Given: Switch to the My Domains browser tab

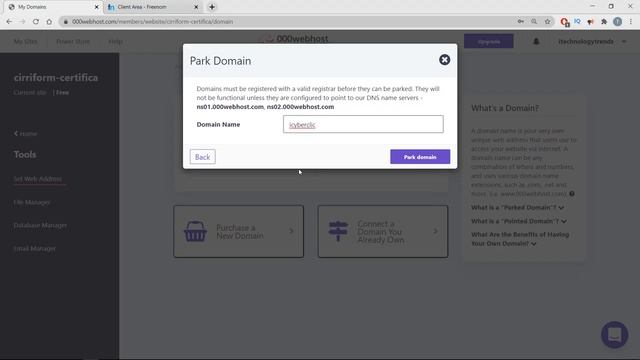Looking at the screenshot, I should point(51,7).
